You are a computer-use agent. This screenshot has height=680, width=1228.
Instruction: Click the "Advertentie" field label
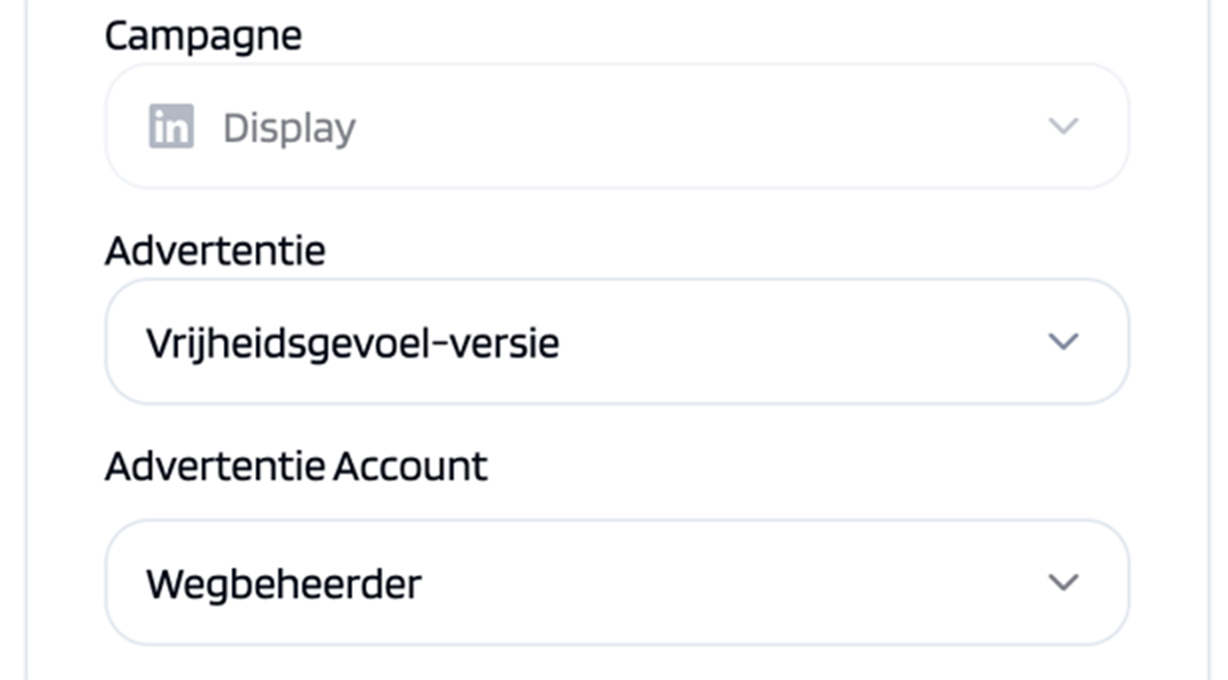click(x=215, y=250)
